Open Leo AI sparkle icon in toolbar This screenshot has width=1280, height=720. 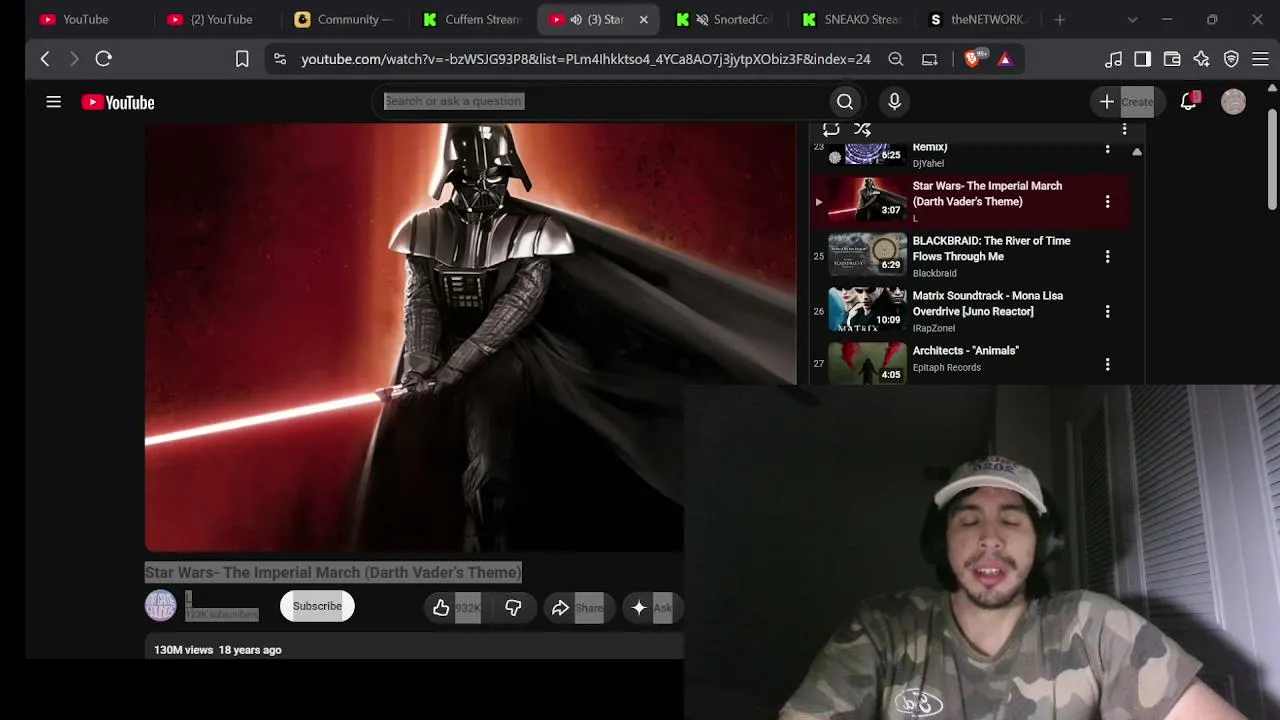coord(1202,59)
